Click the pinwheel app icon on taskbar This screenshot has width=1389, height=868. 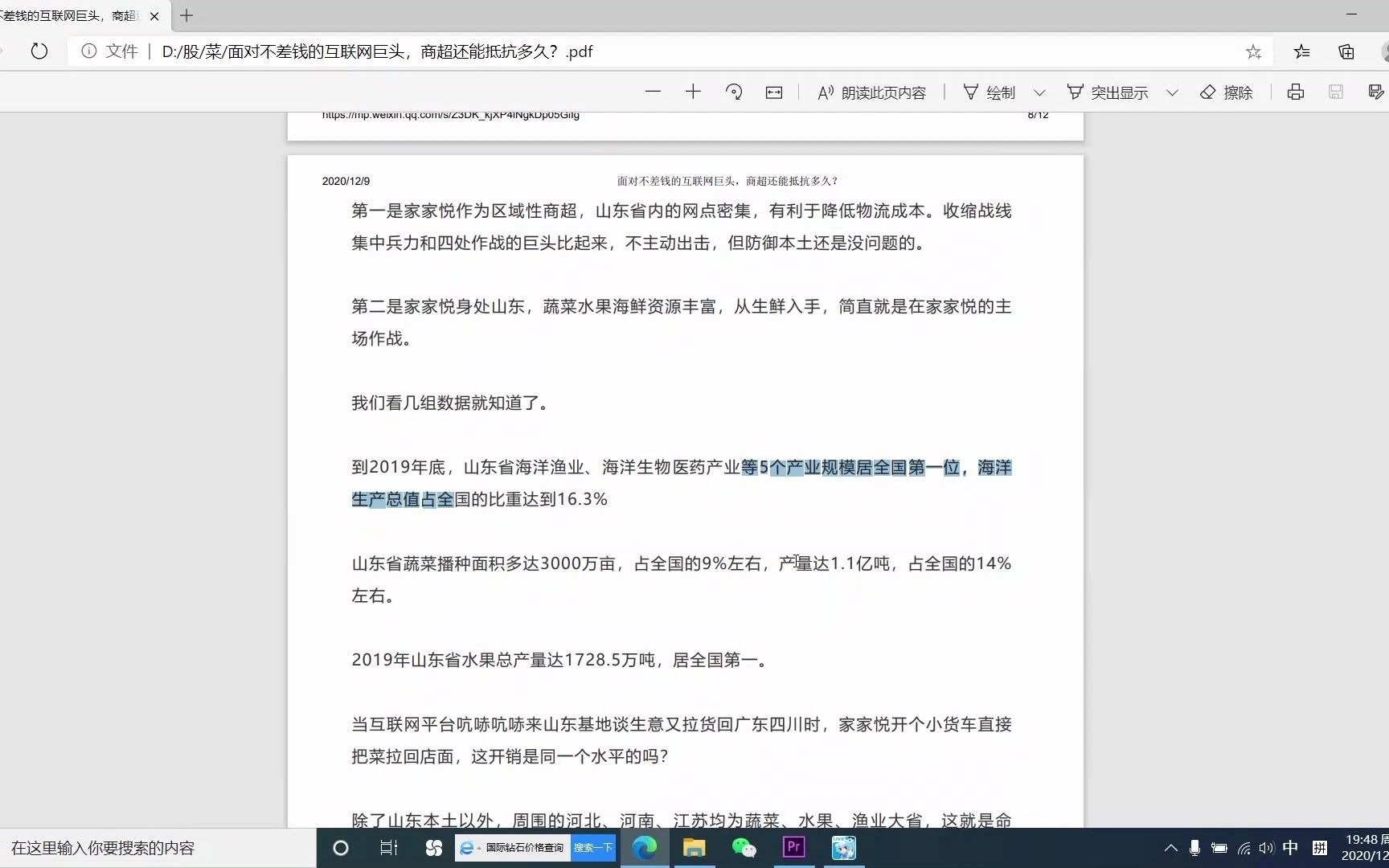(434, 848)
